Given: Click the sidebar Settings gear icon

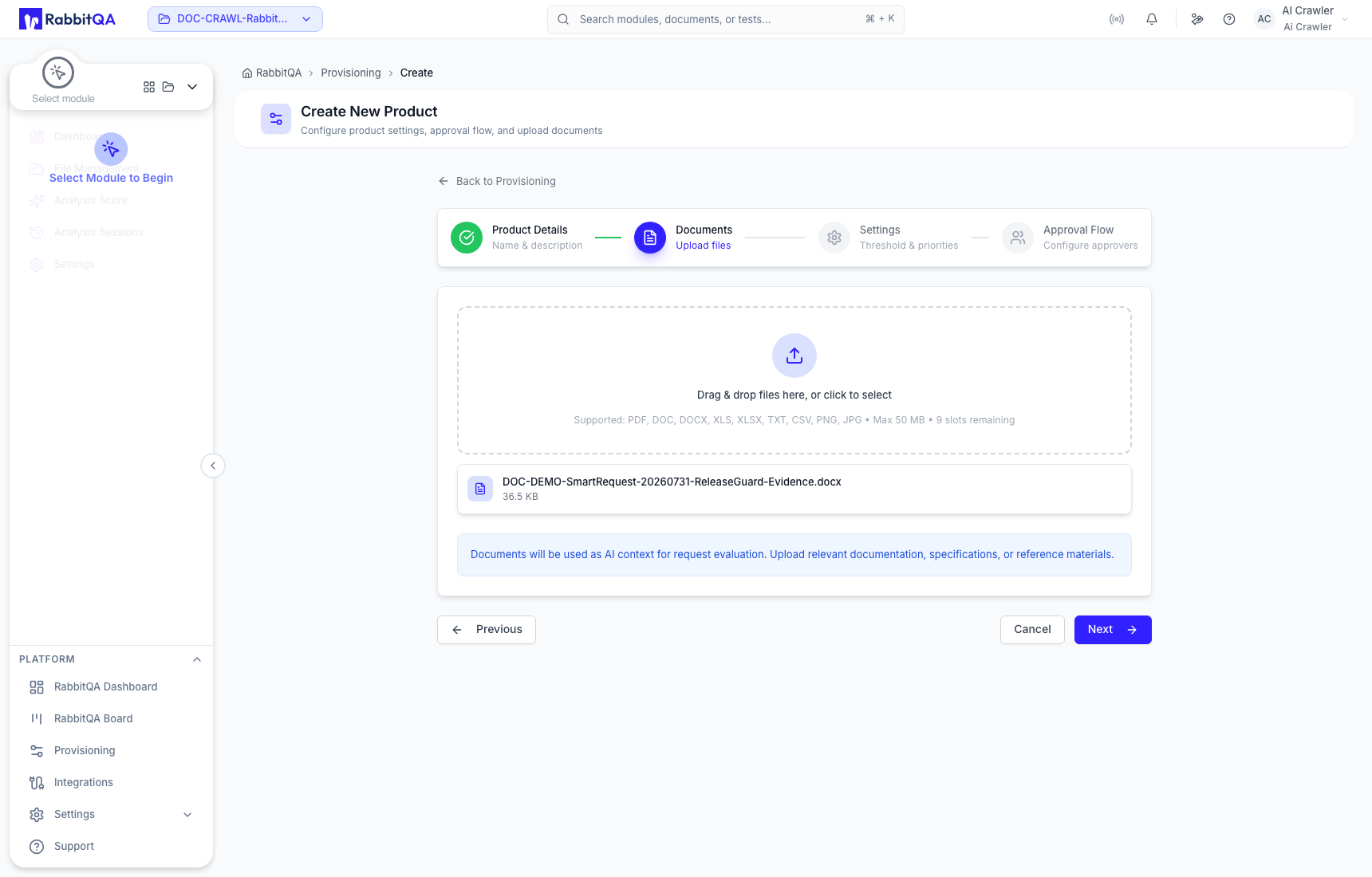Looking at the screenshot, I should (x=37, y=815).
